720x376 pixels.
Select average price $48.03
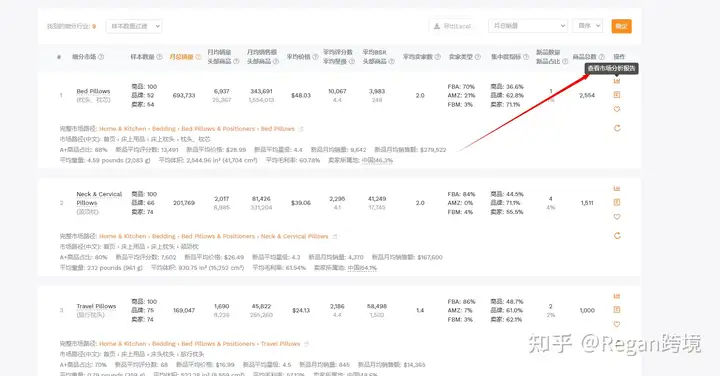point(301,95)
